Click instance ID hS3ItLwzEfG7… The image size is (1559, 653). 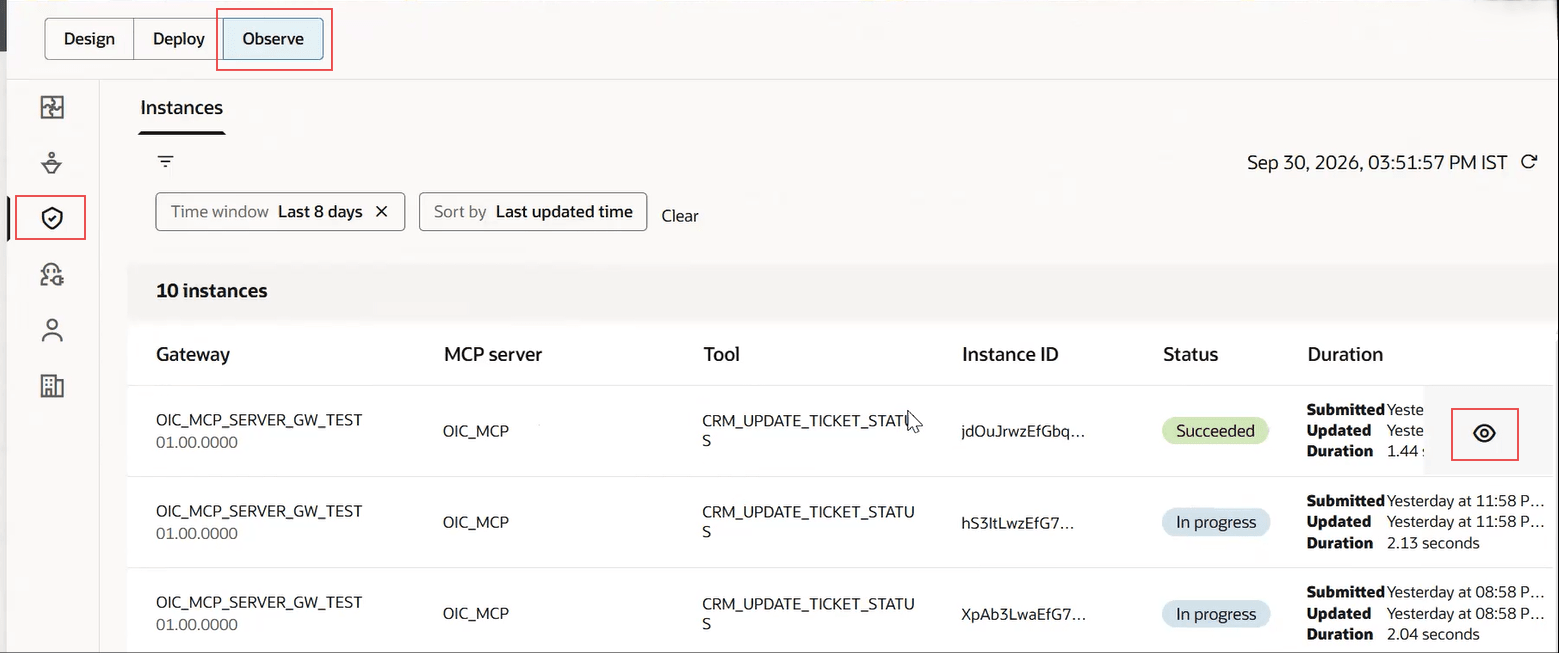(x=1018, y=522)
